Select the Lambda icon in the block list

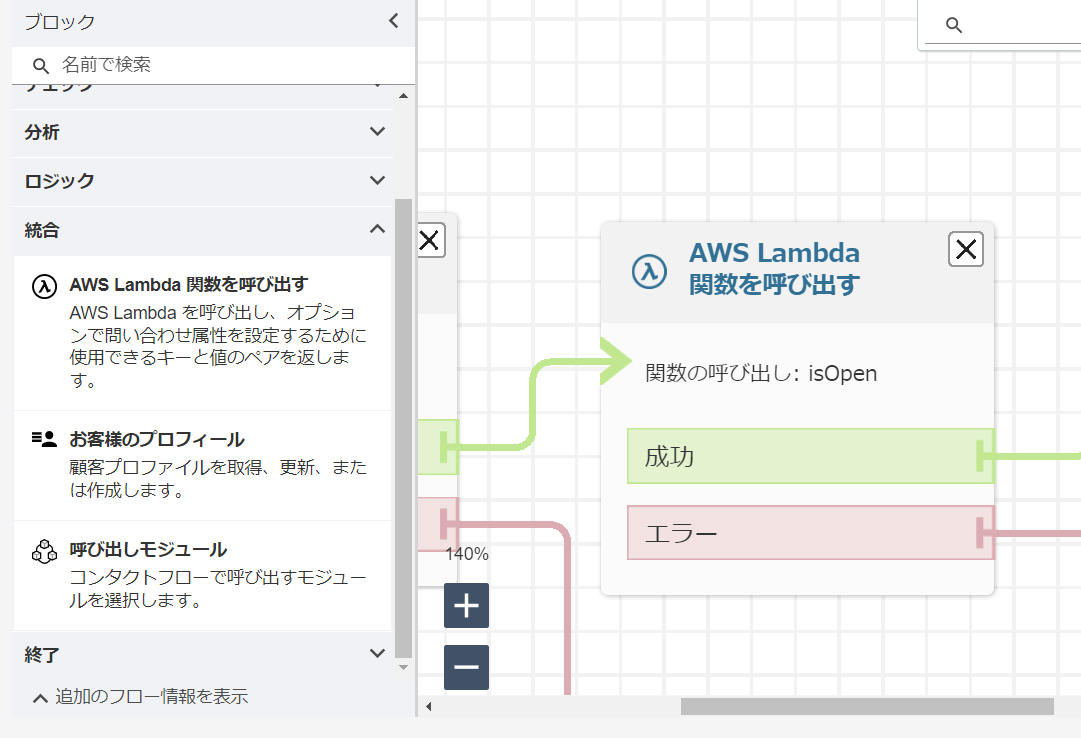pos(45,286)
